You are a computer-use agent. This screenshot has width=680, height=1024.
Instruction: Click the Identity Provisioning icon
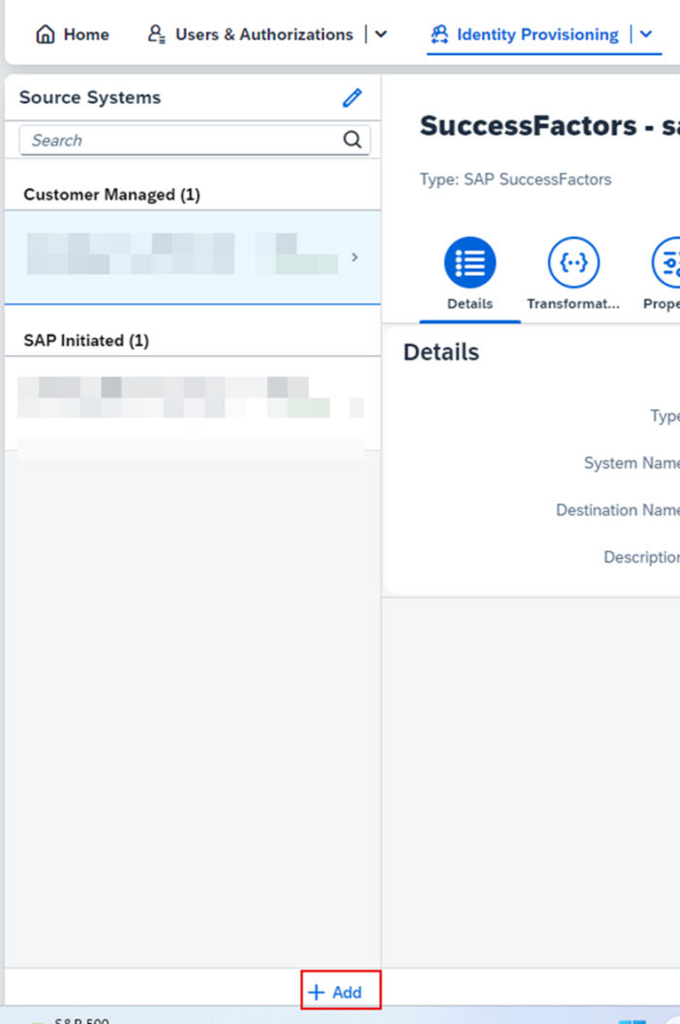tap(439, 35)
